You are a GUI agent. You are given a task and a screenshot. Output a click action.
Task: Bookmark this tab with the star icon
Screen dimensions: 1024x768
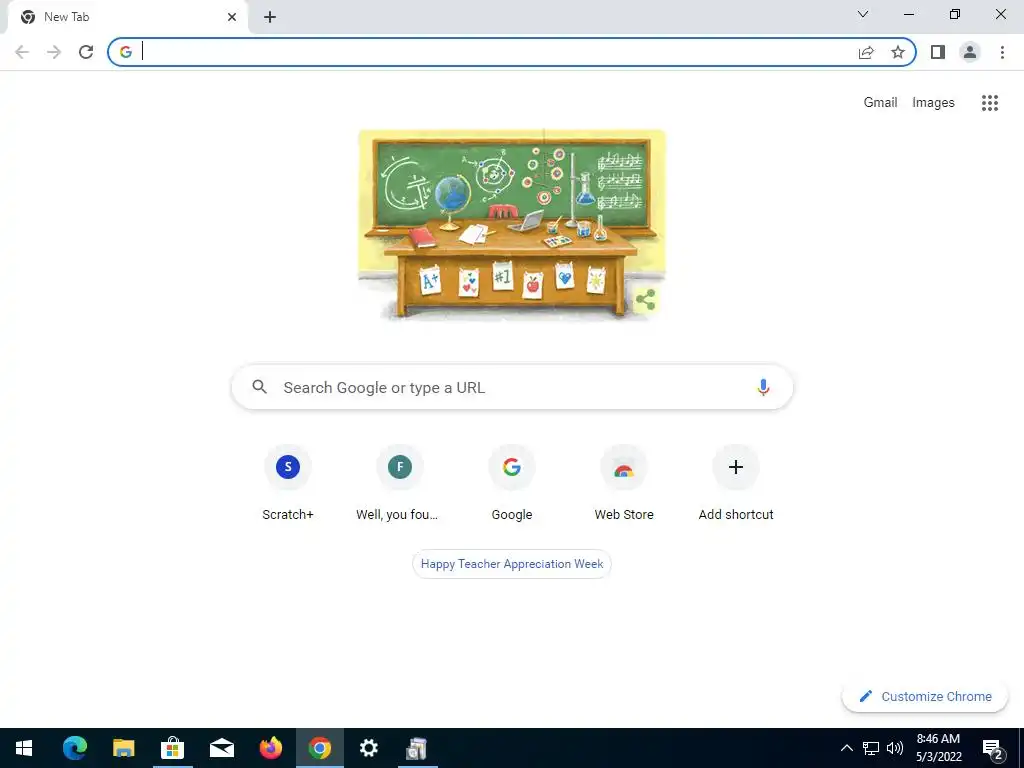[898, 52]
